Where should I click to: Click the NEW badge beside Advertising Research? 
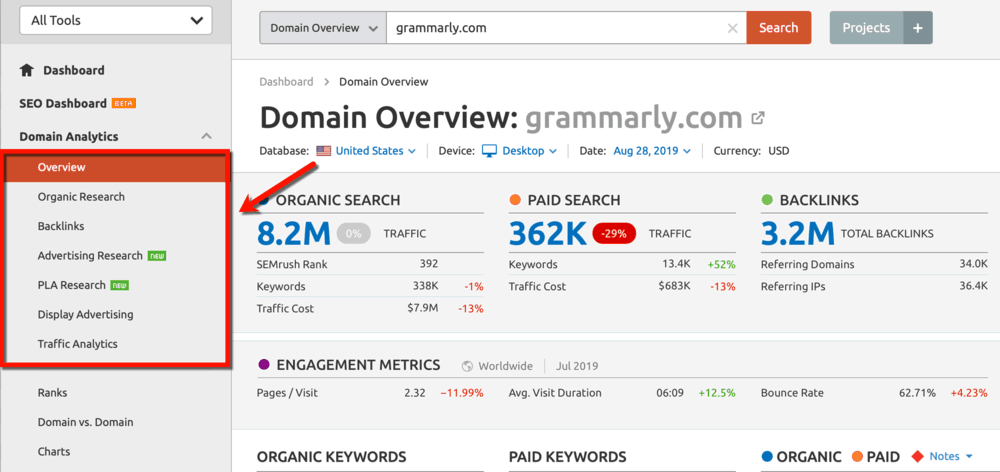tap(157, 256)
